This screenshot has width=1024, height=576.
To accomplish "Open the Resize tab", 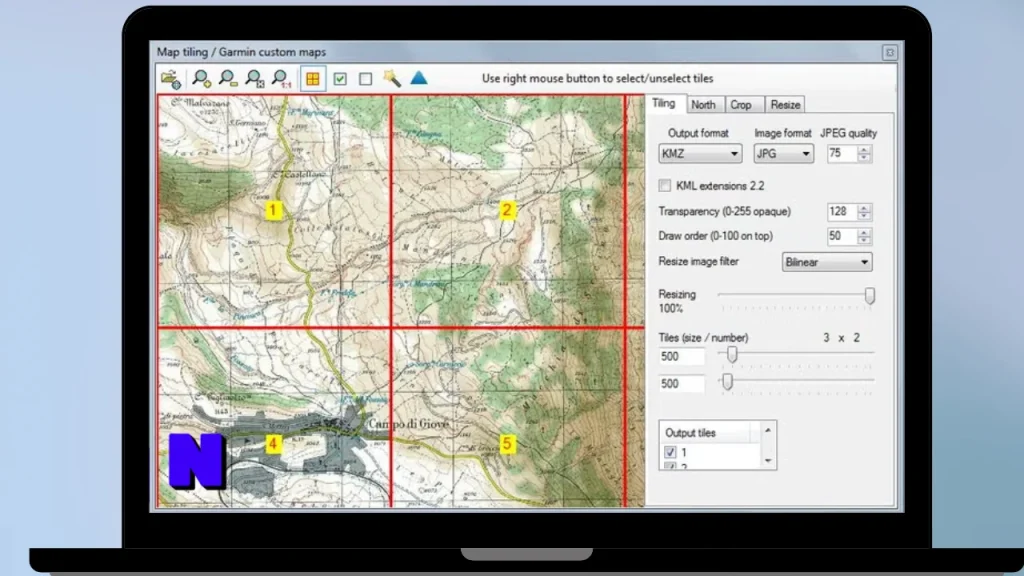I will [x=785, y=104].
